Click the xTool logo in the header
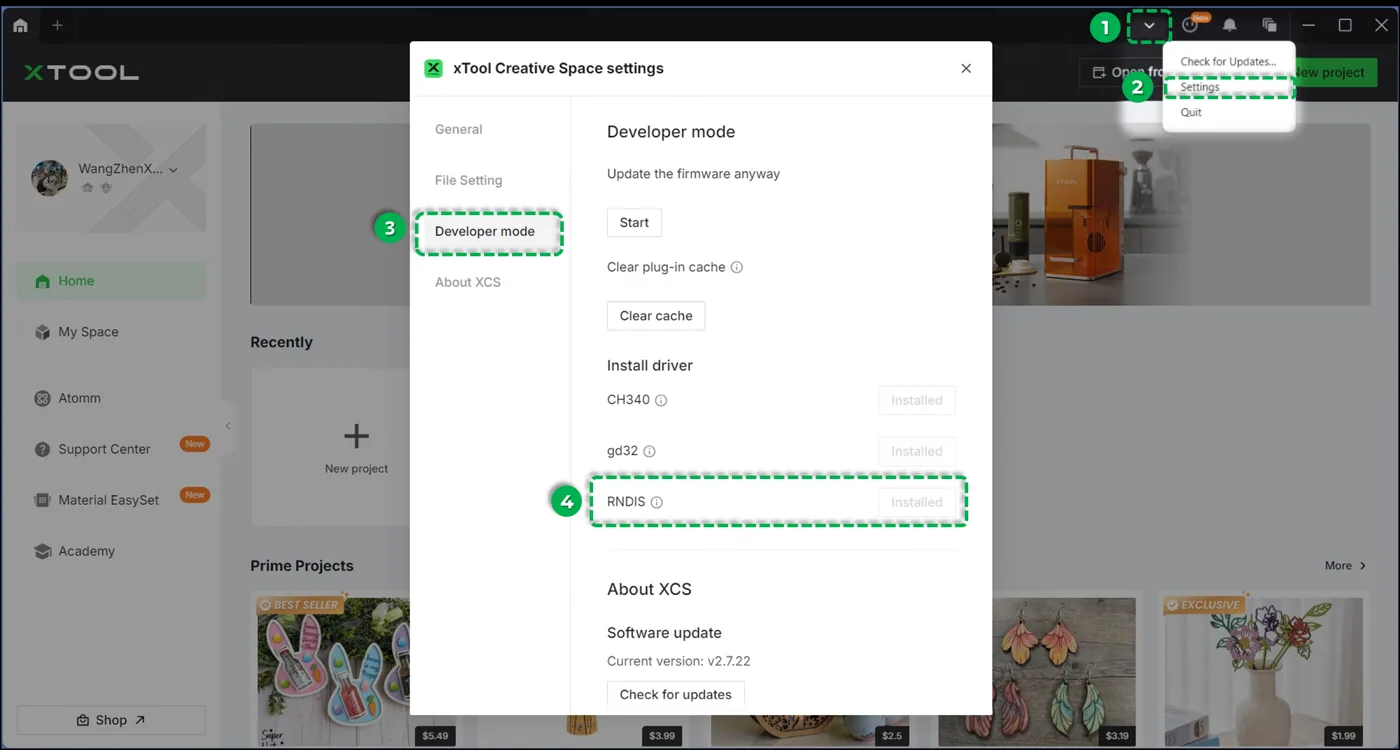The height and width of the screenshot is (750, 1400). click(82, 72)
